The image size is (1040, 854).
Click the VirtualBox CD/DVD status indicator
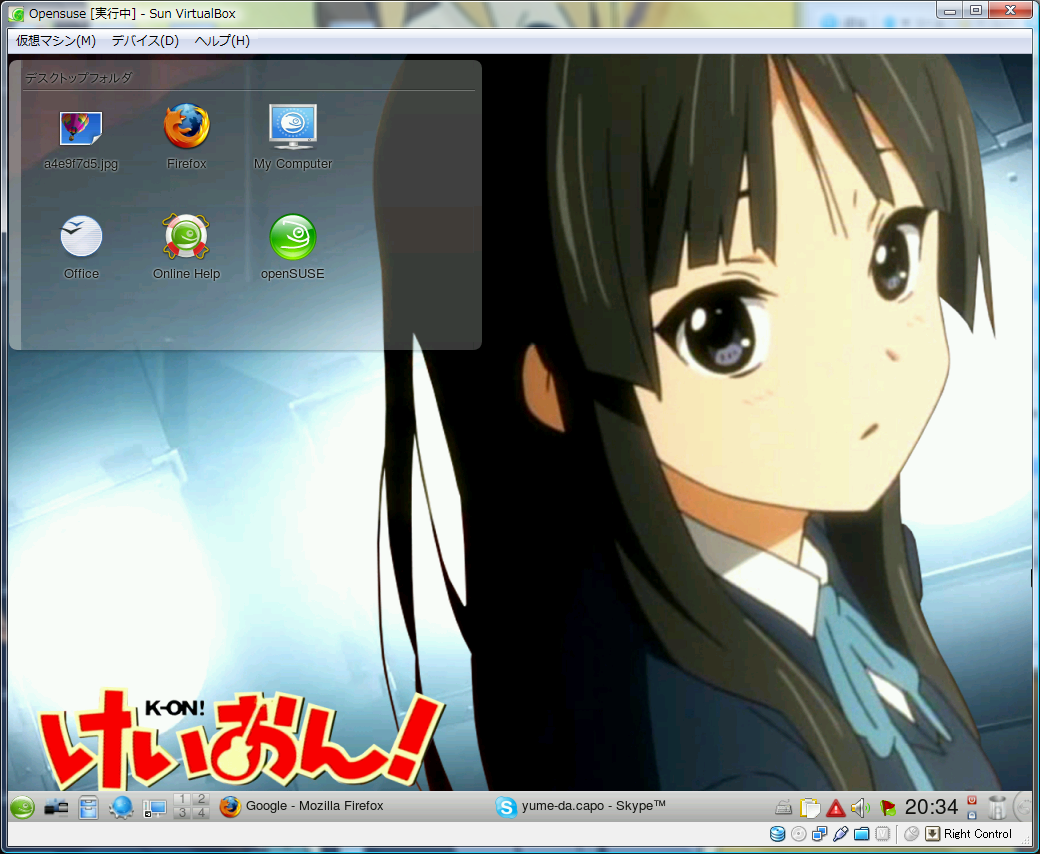tap(799, 833)
